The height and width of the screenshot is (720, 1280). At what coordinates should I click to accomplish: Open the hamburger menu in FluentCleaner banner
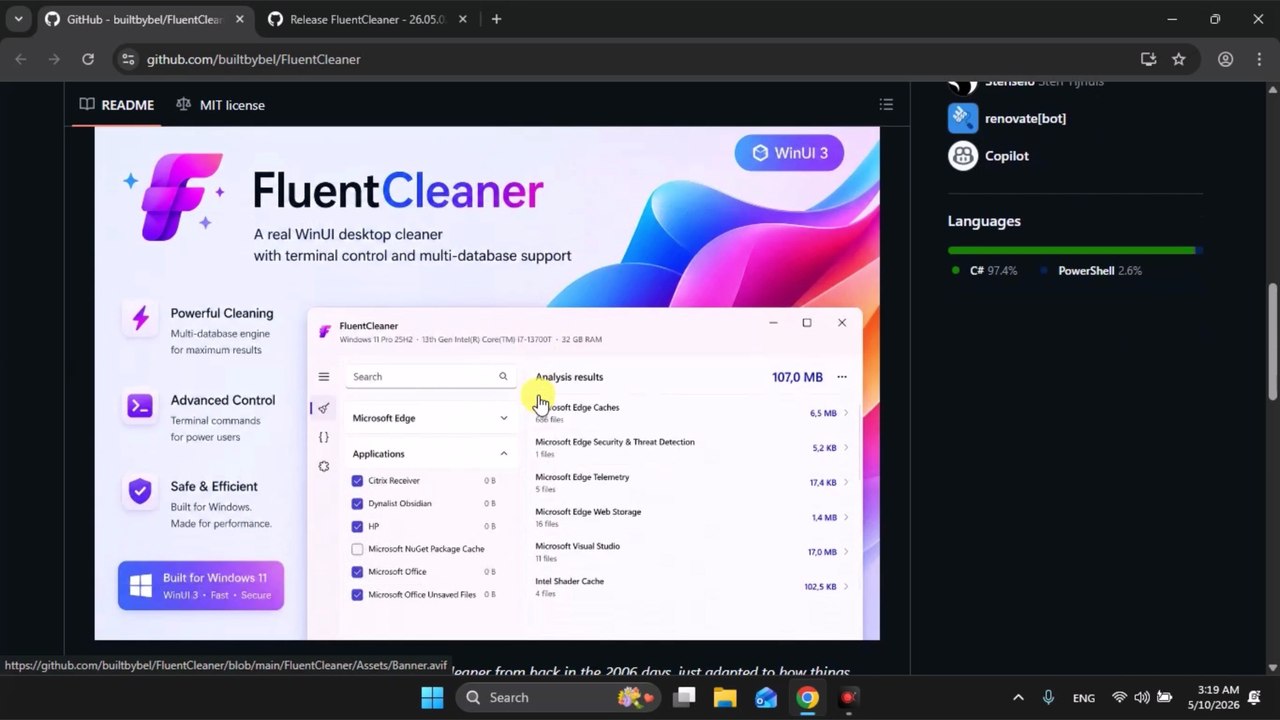click(324, 377)
